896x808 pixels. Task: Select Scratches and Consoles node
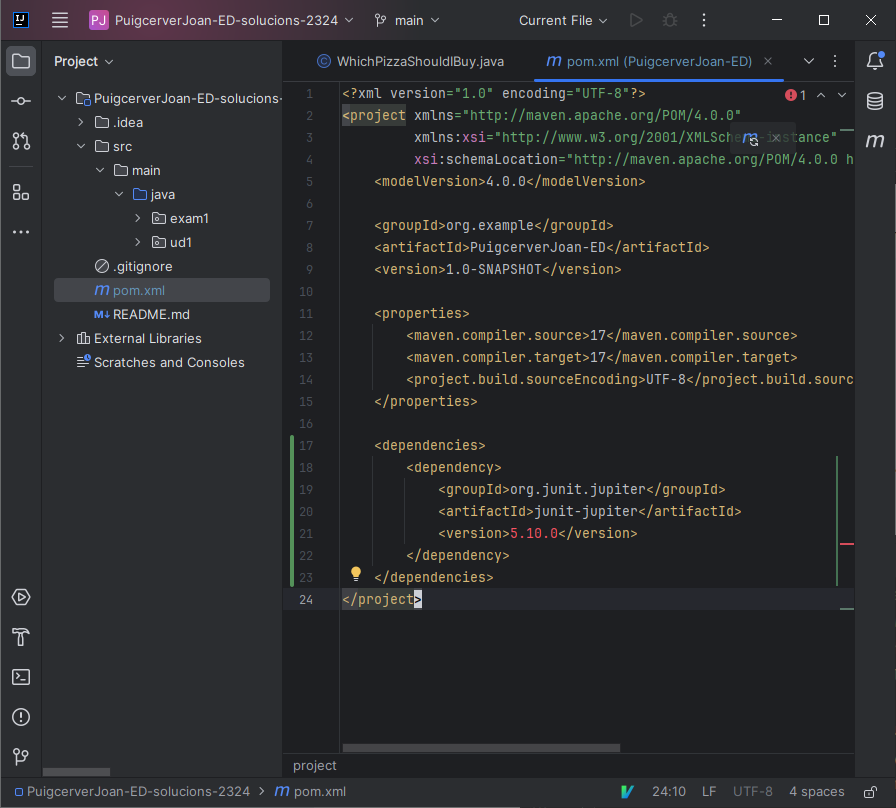pyautogui.click(x=162, y=362)
